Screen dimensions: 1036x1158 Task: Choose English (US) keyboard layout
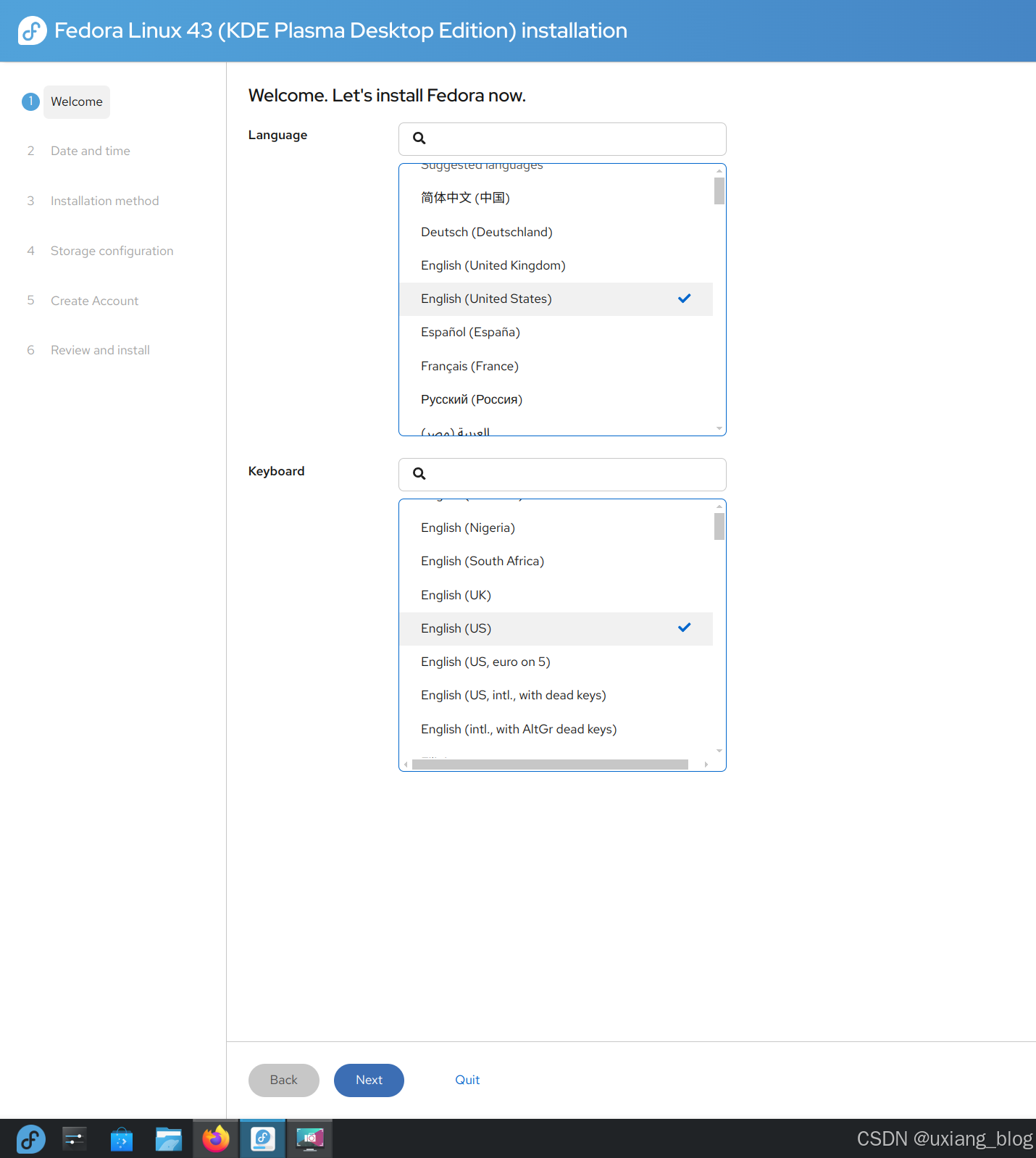[x=556, y=628]
